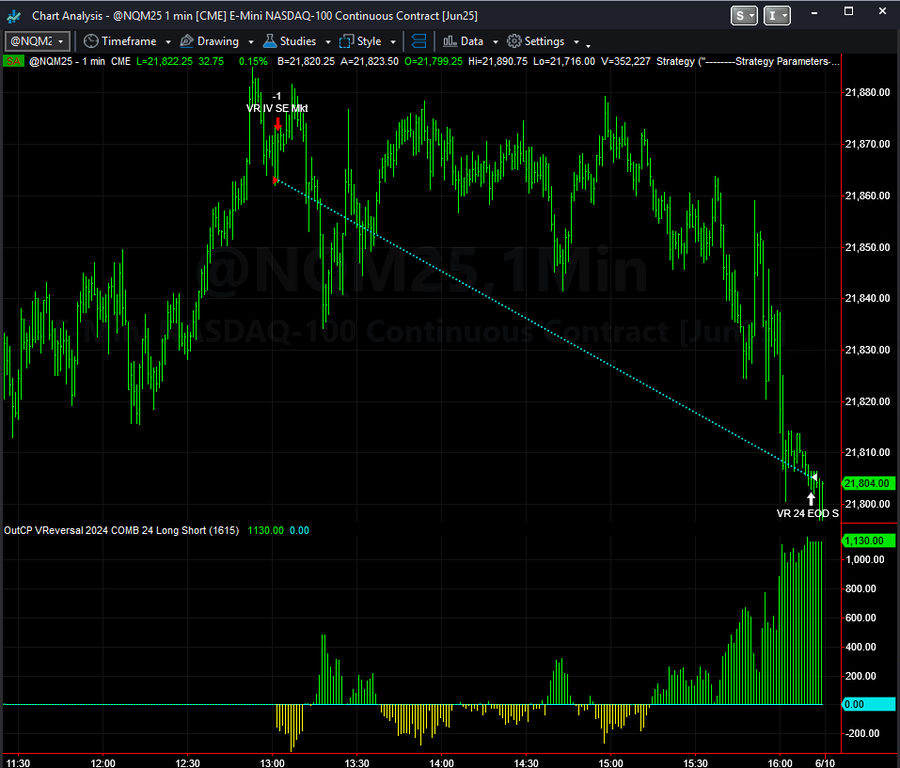The width and height of the screenshot is (900, 768).
Task: Click the Data bar-chart icon
Action: tap(450, 41)
